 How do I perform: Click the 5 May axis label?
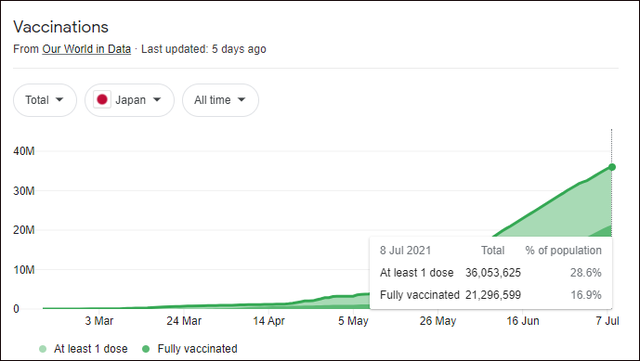pos(353,321)
